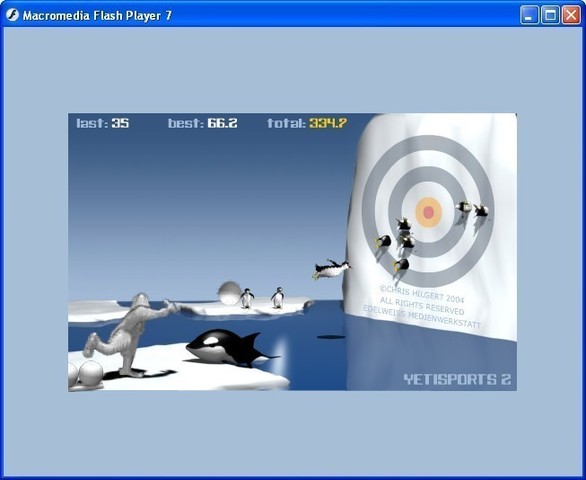This screenshot has height=480, width=586.
Task: Click the large snowball on the far floe
Action: [229, 293]
